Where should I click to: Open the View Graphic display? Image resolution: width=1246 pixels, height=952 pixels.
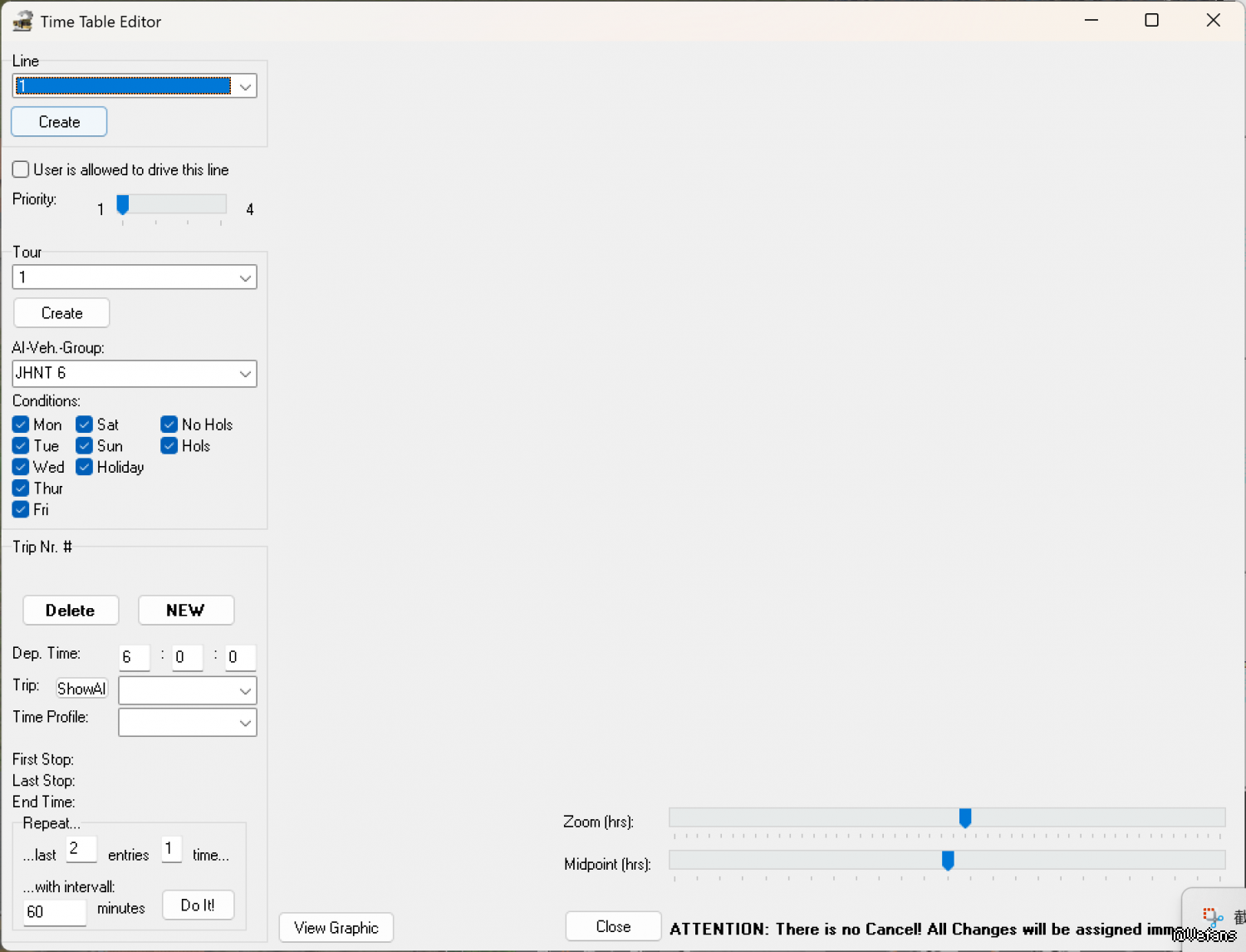pyautogui.click(x=336, y=928)
